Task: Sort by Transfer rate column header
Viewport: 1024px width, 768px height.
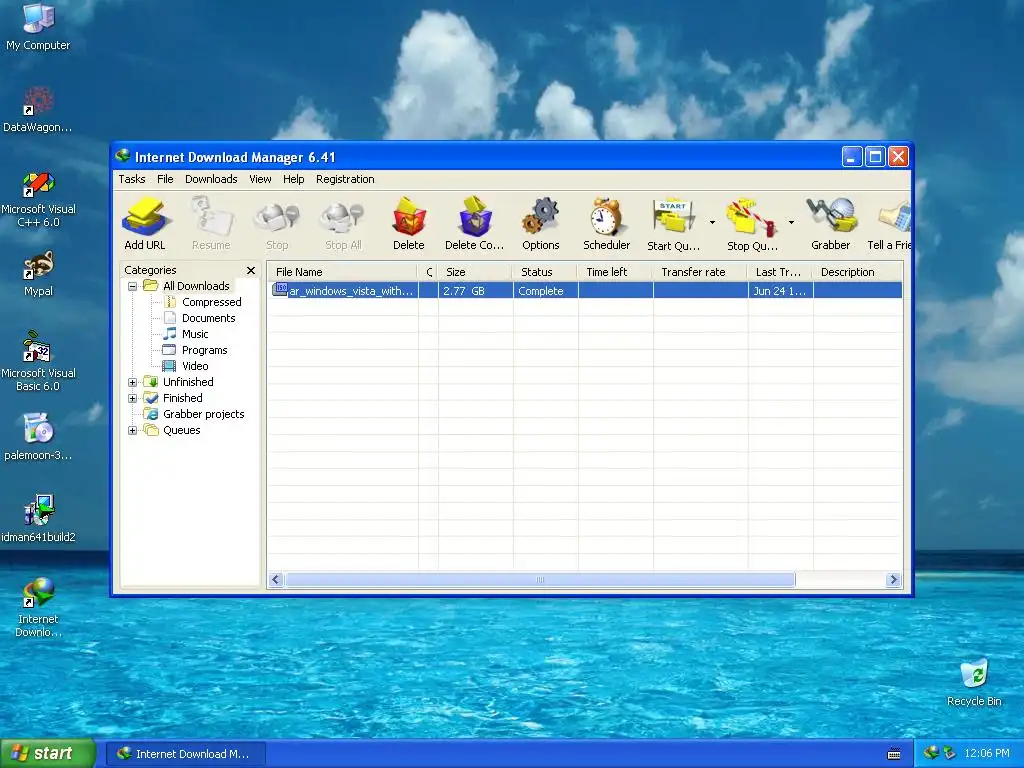Action: [700, 272]
